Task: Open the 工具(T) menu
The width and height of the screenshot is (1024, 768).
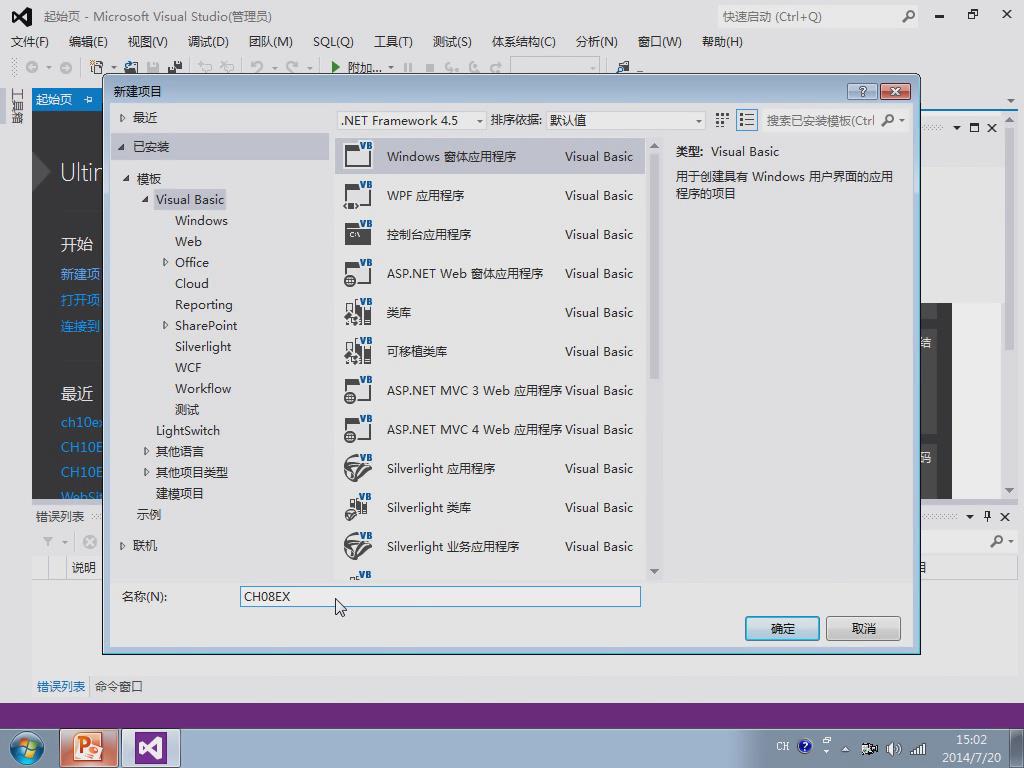Action: pyautogui.click(x=393, y=42)
